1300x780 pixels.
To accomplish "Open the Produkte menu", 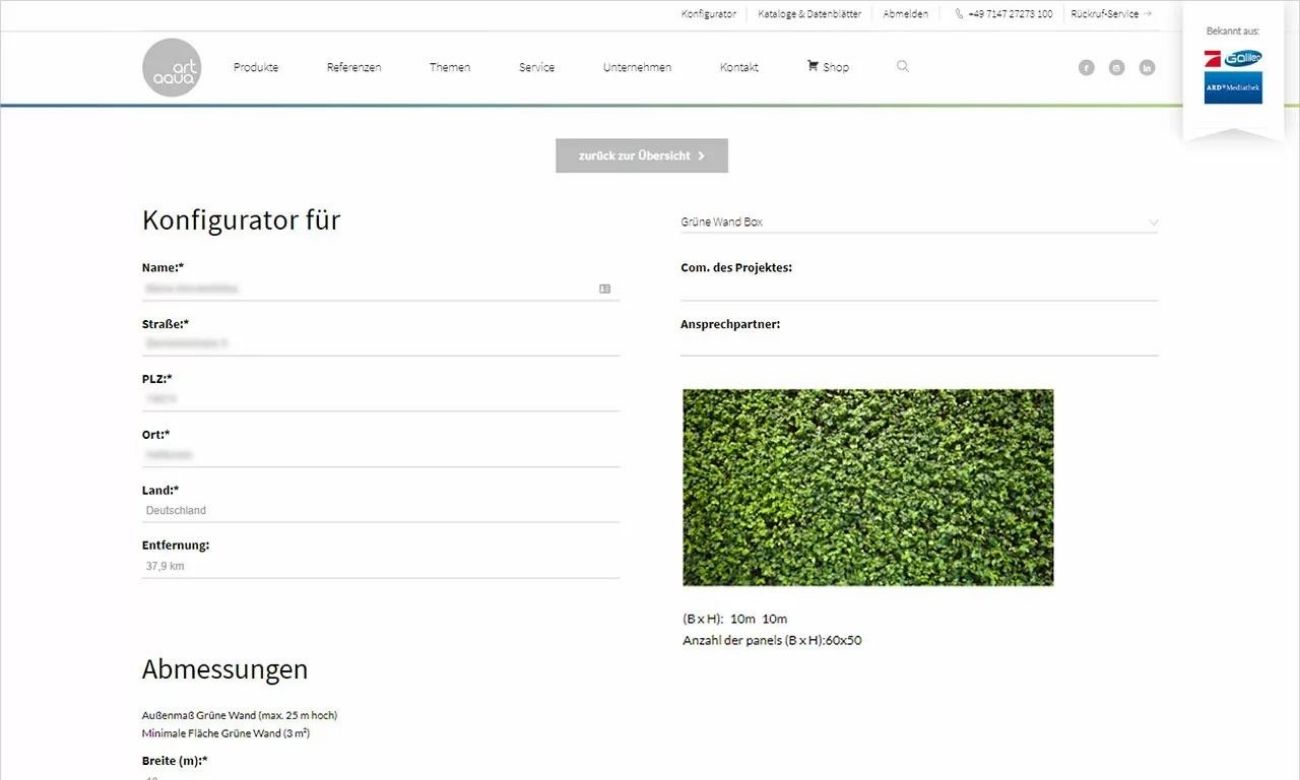I will tap(256, 67).
